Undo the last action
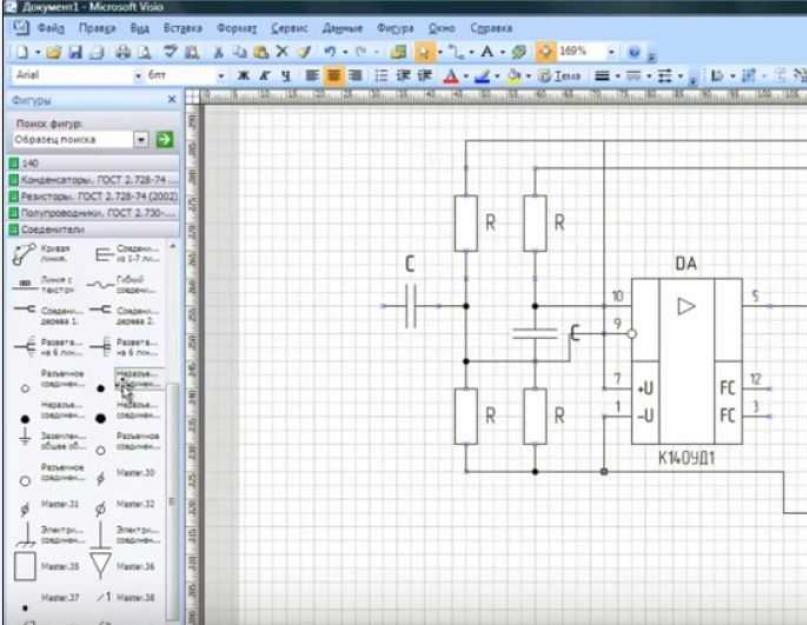 330,51
